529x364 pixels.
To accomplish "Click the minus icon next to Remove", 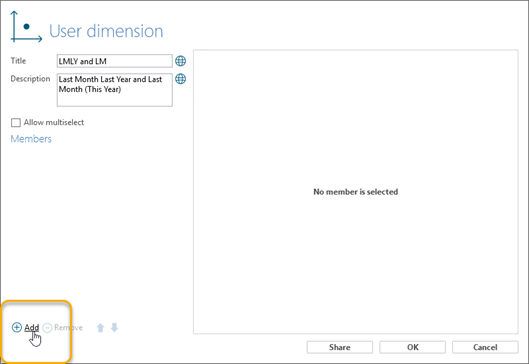I will 47,328.
